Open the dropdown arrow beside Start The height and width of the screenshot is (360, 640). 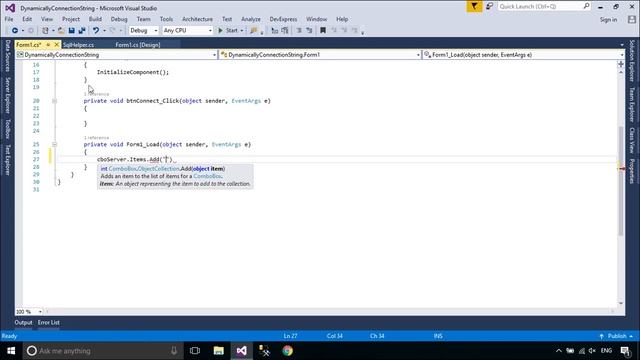click(242, 31)
